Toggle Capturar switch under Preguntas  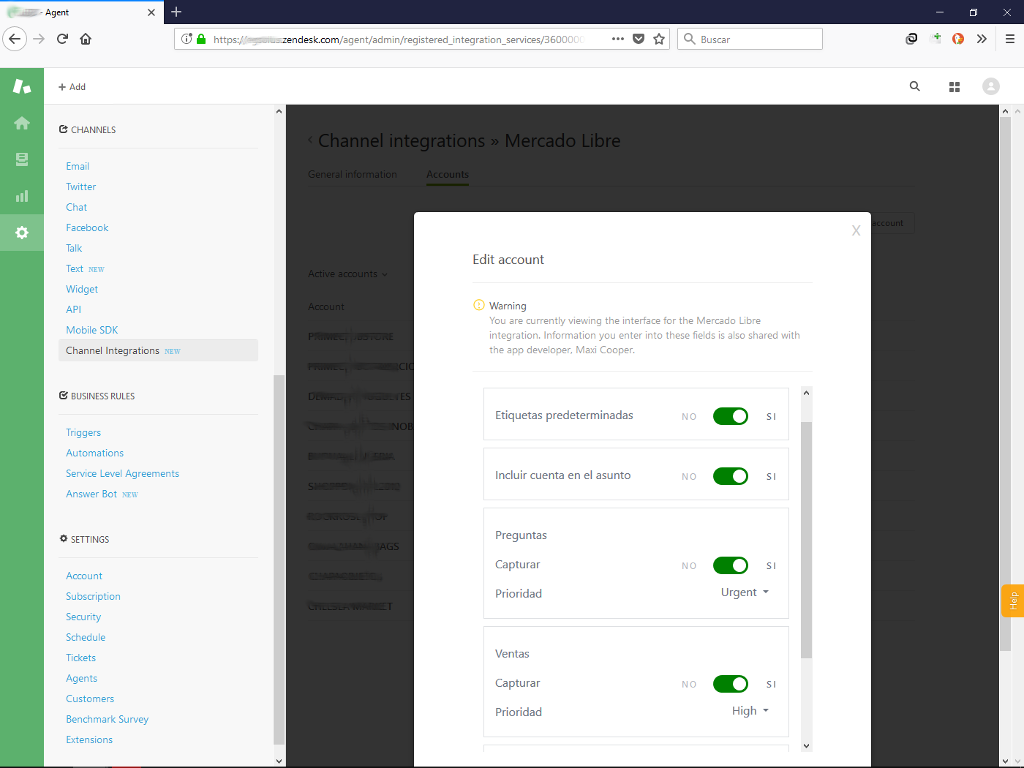click(730, 565)
